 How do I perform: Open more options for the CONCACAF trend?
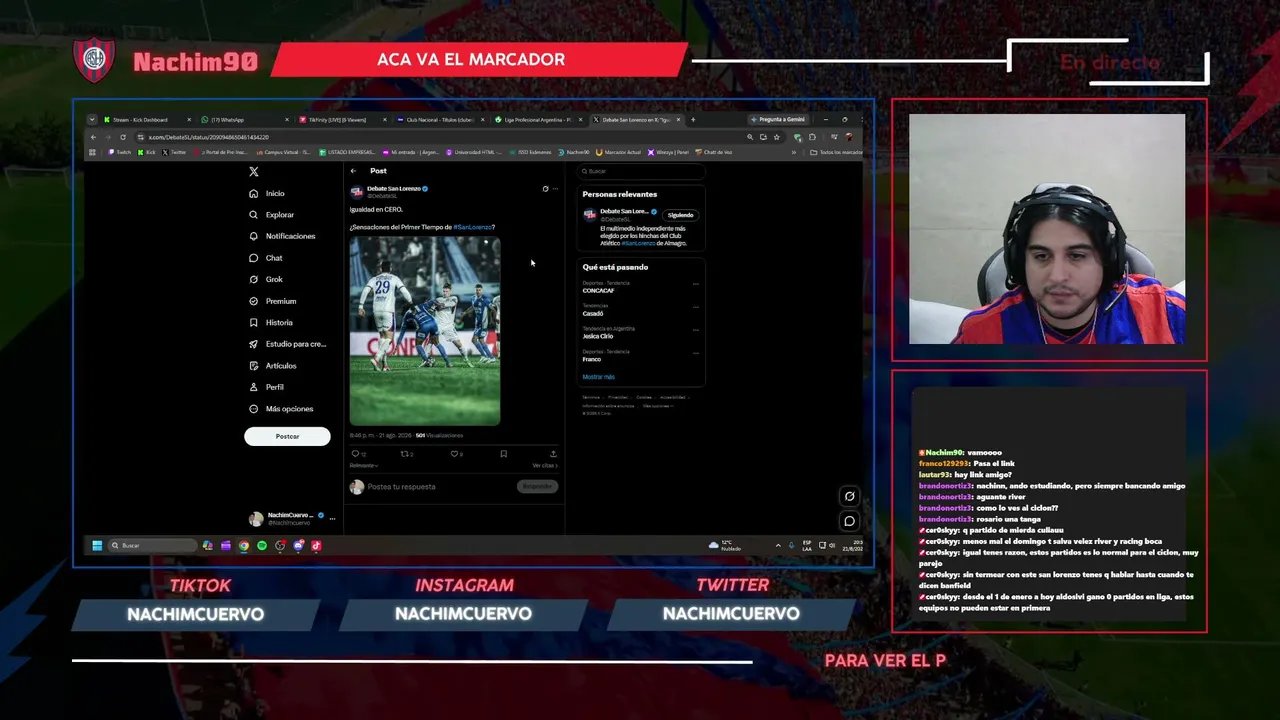click(696, 284)
